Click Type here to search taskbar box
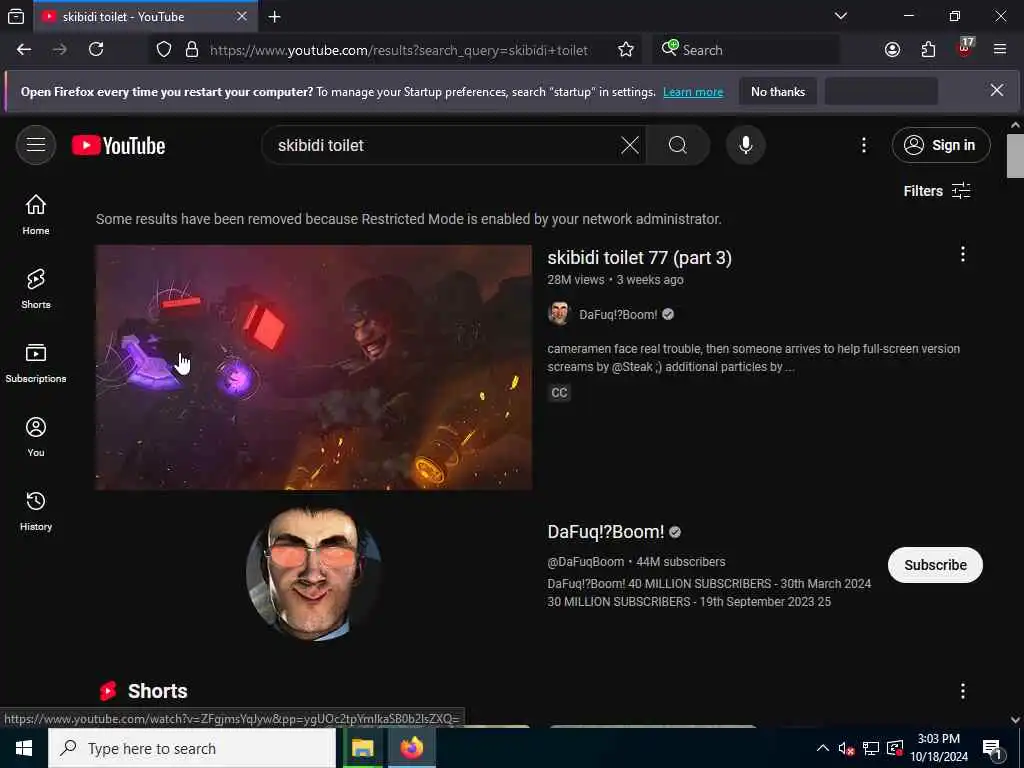Image resolution: width=1024 pixels, height=768 pixels. [x=192, y=748]
